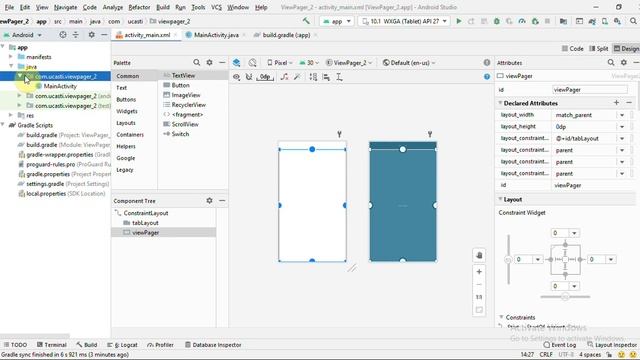Open Pixel device dropdown
640x360 pixels.
pyautogui.click(x=280, y=63)
